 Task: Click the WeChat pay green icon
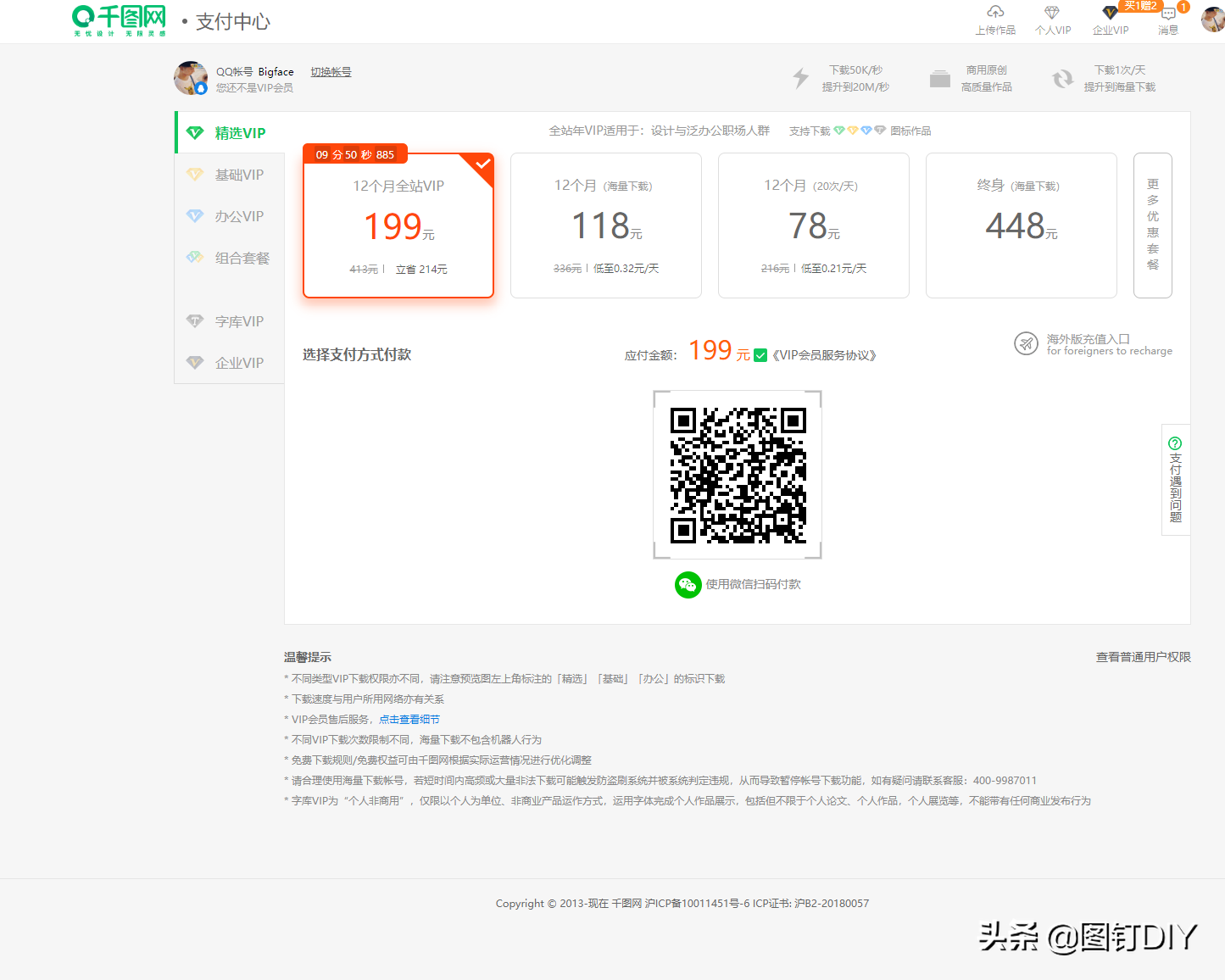click(x=688, y=585)
